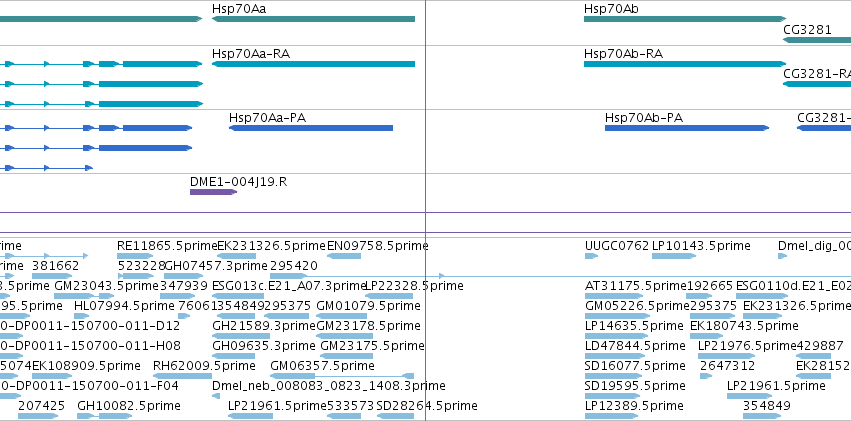Click the Hsp70Ab-RA transcript bar
The height and width of the screenshot is (421, 851).
click(x=685, y=64)
